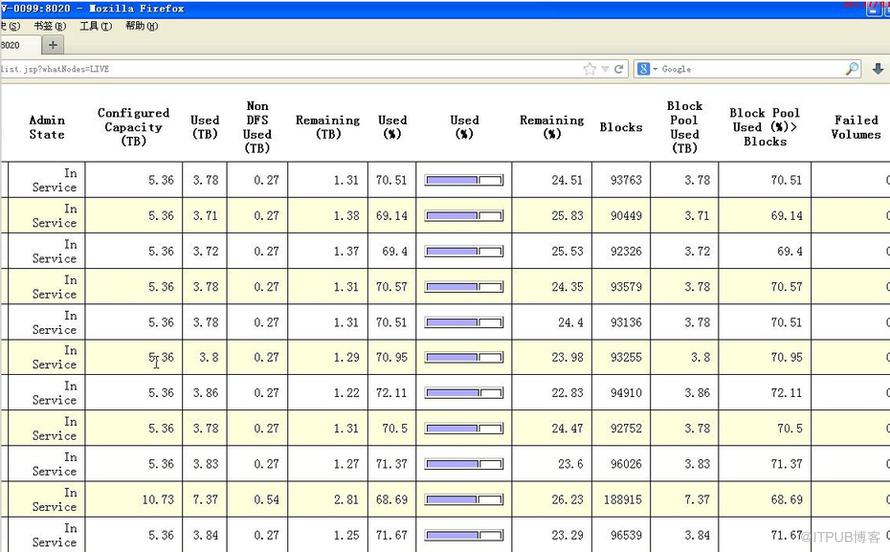890x552 pixels.
Task: Sort by Block Pool Used (TB) header
Action: [x=685, y=127]
